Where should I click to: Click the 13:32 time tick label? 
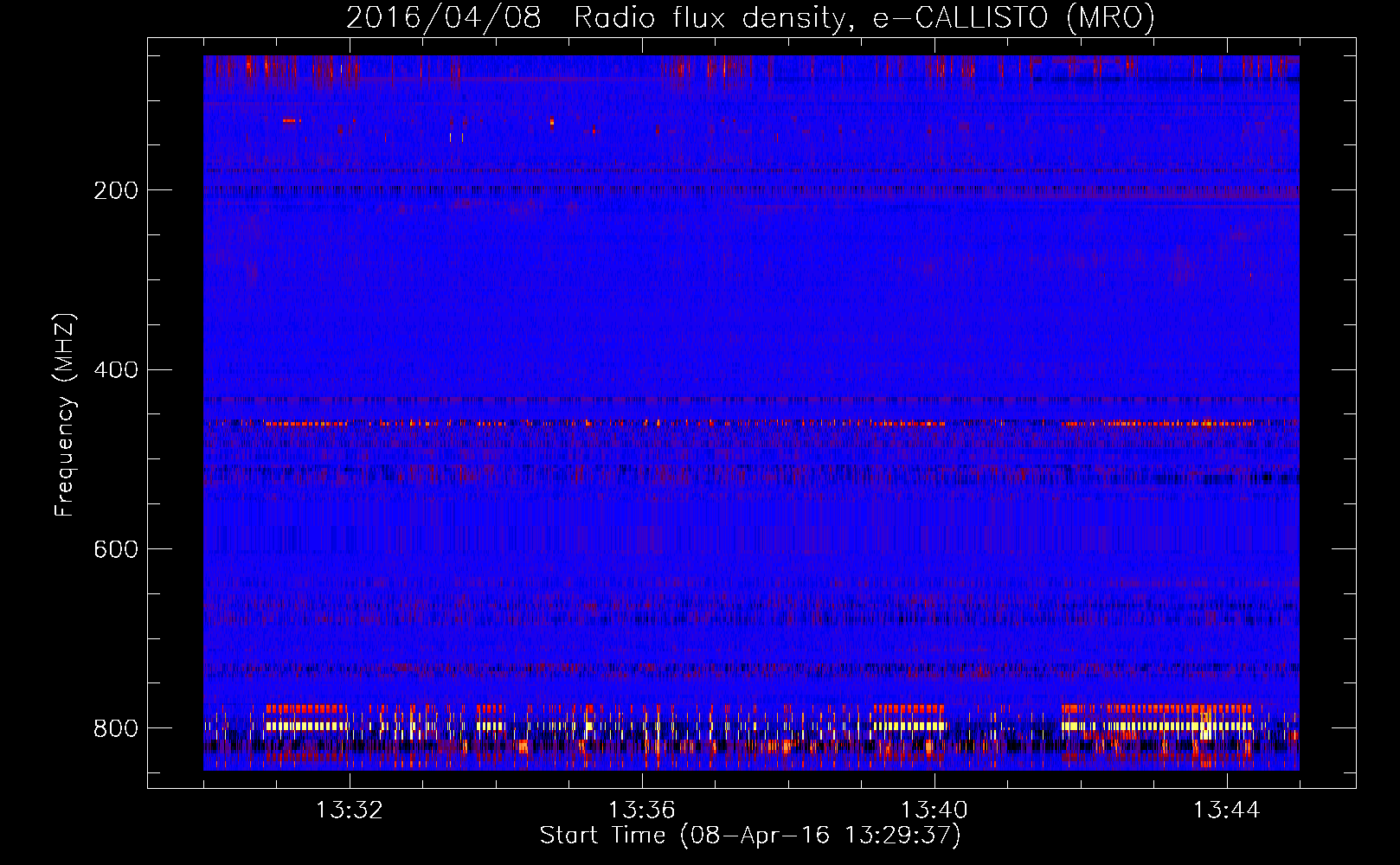pyautogui.click(x=350, y=811)
